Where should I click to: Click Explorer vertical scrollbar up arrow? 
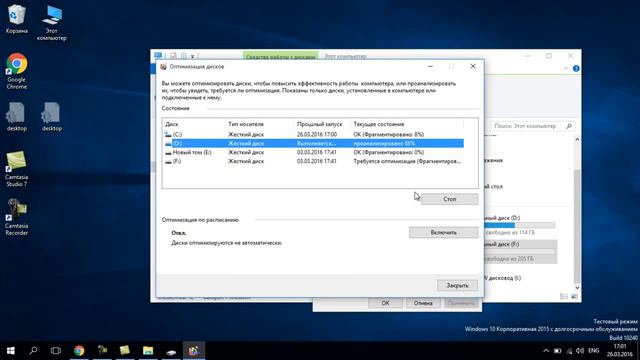tap(577, 140)
